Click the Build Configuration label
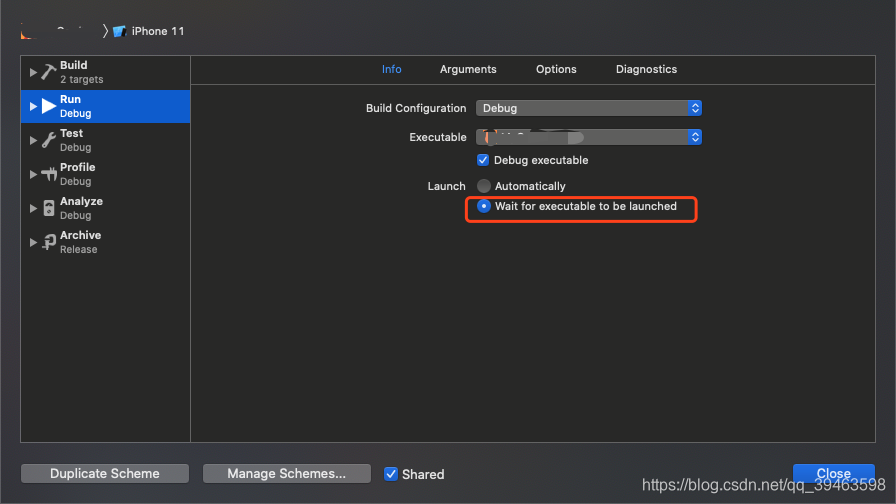Viewport: 896px width, 504px height. (416, 108)
